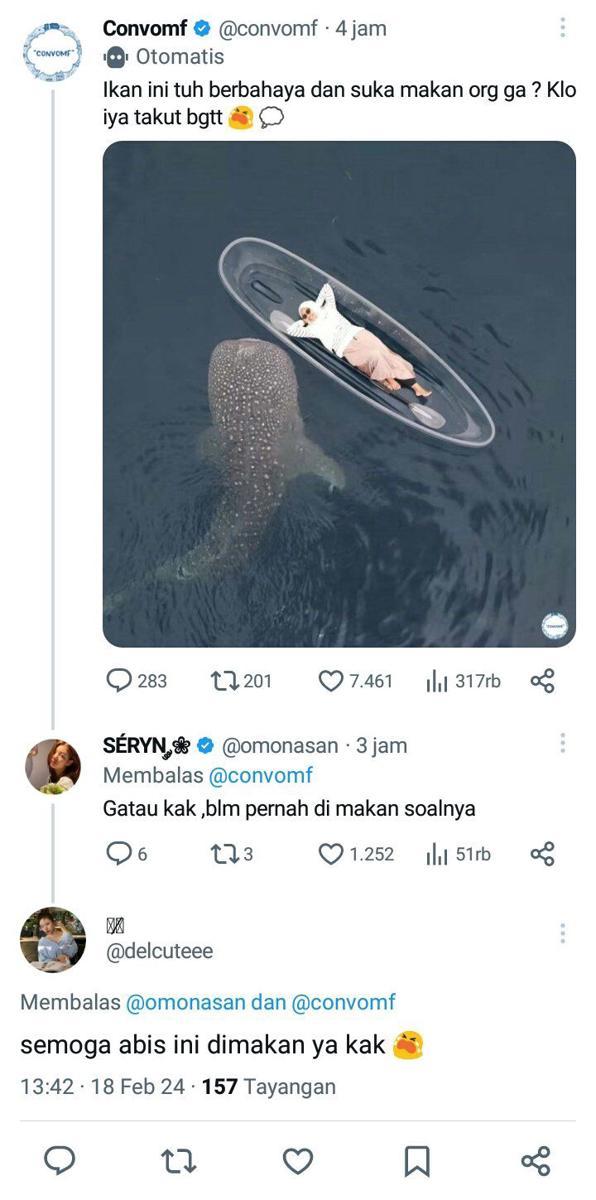Retweet SÉRYN's reply with 3 retweets
596x1200 pixels.
pos(232,854)
